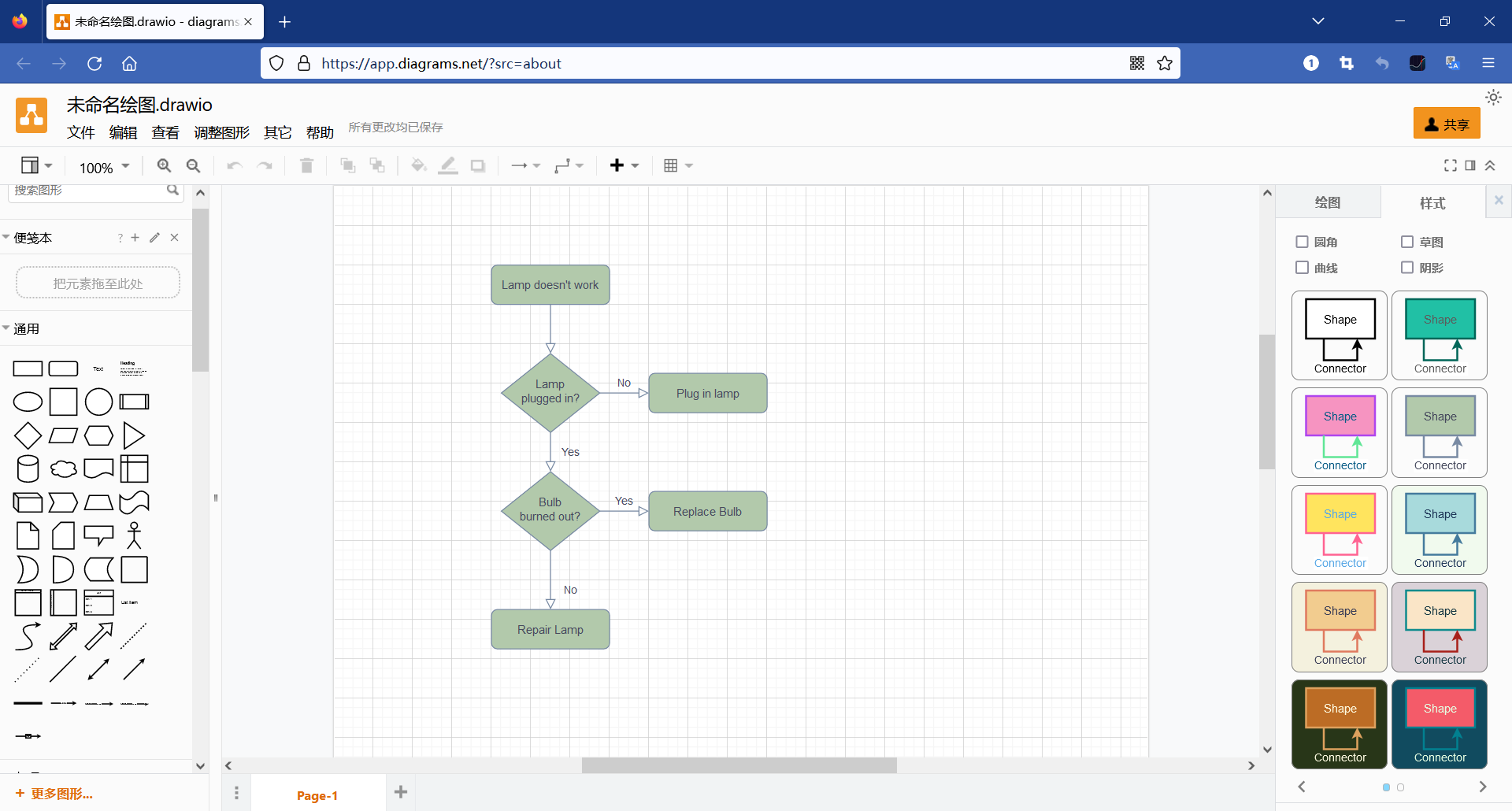Open the insert plus dropdown
This screenshot has height=811, width=1512.
(624, 165)
